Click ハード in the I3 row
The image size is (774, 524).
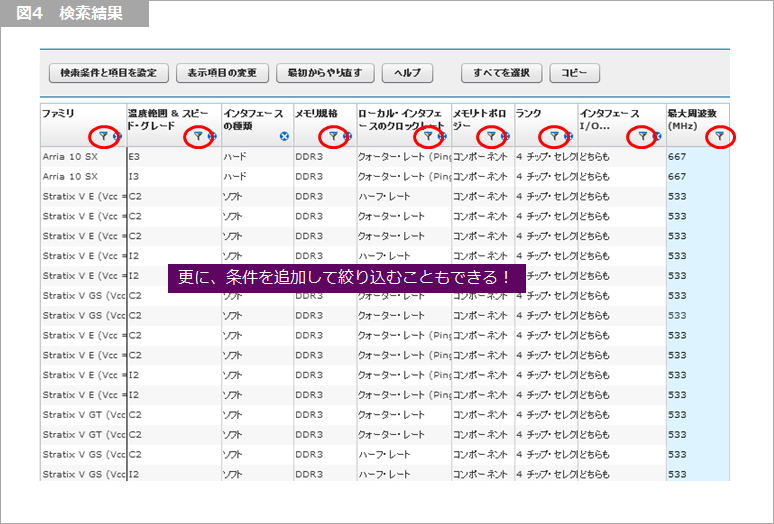[x=234, y=176]
